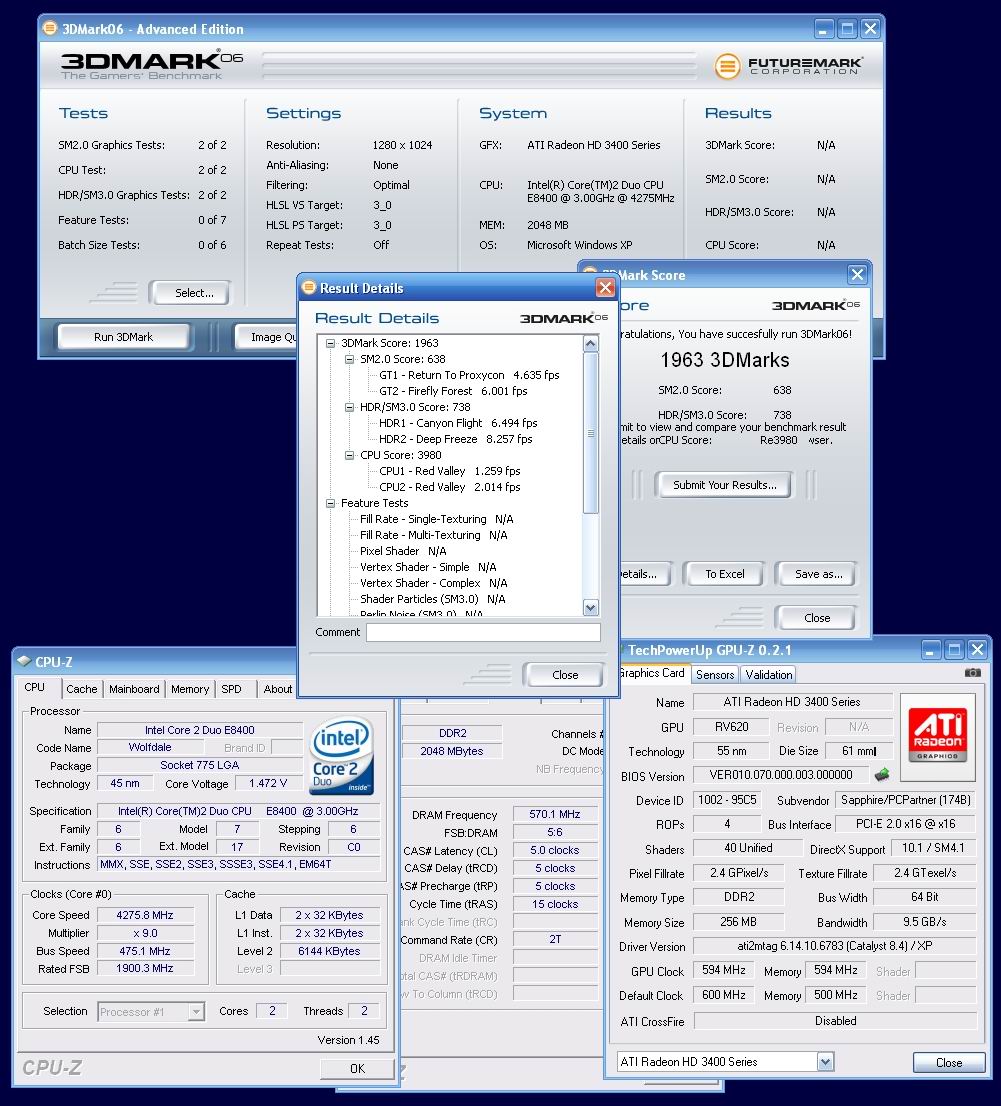
Task: Click OK in the CPU-Z window
Action: 358,1069
